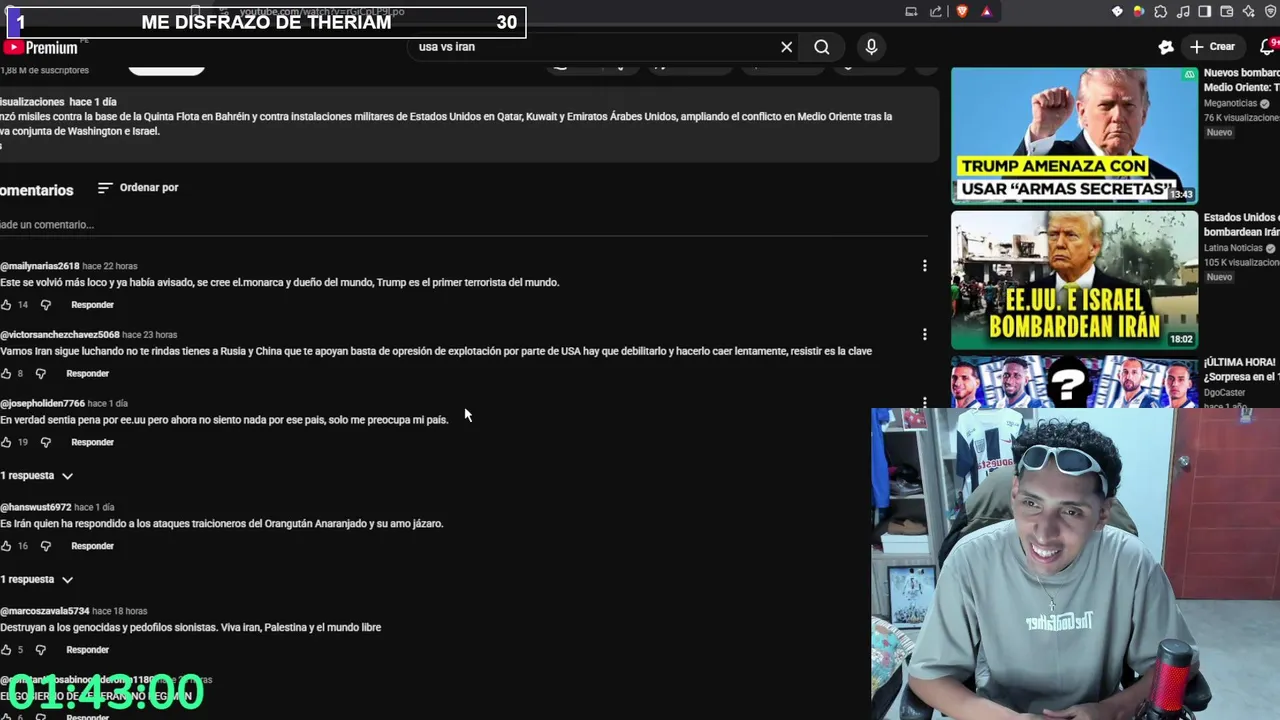
Task: Click 'hace 23 horas' comment timestamp
Action: 150,335
